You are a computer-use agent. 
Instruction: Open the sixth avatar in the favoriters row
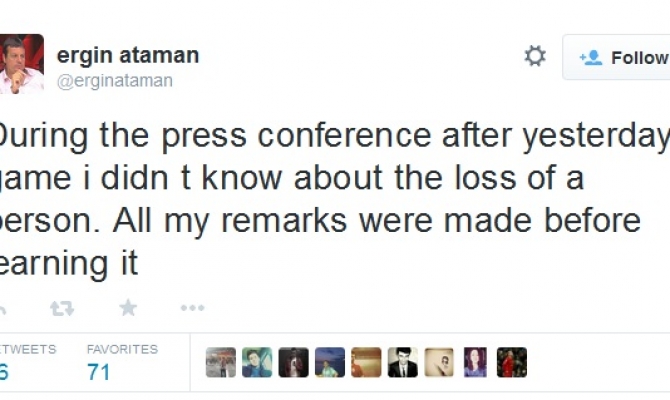point(402,362)
